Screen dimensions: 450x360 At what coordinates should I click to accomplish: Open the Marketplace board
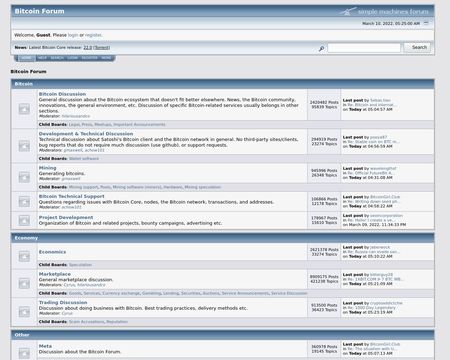coord(55,274)
